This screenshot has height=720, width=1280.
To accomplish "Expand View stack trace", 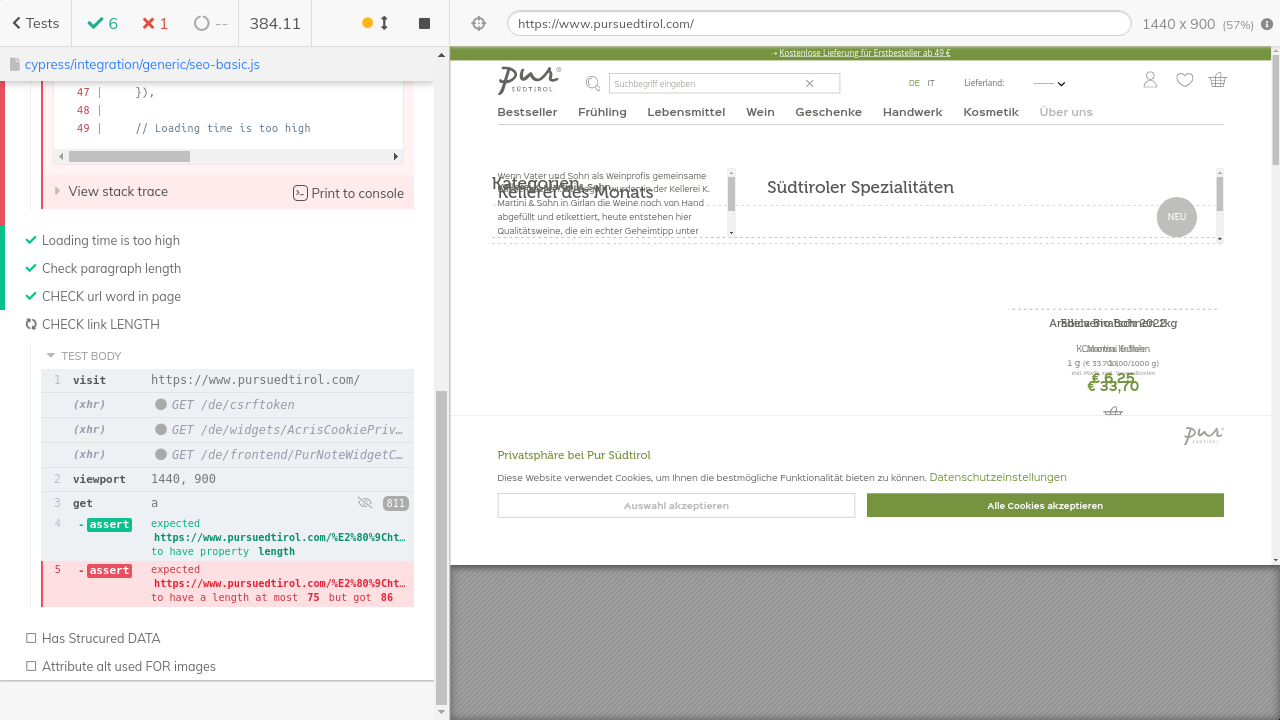I will coord(117,191).
